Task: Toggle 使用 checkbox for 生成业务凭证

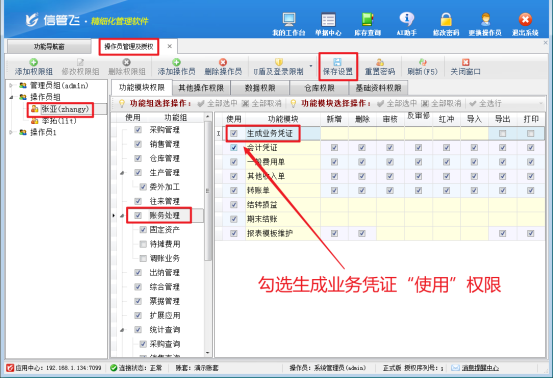Action: [x=233, y=133]
